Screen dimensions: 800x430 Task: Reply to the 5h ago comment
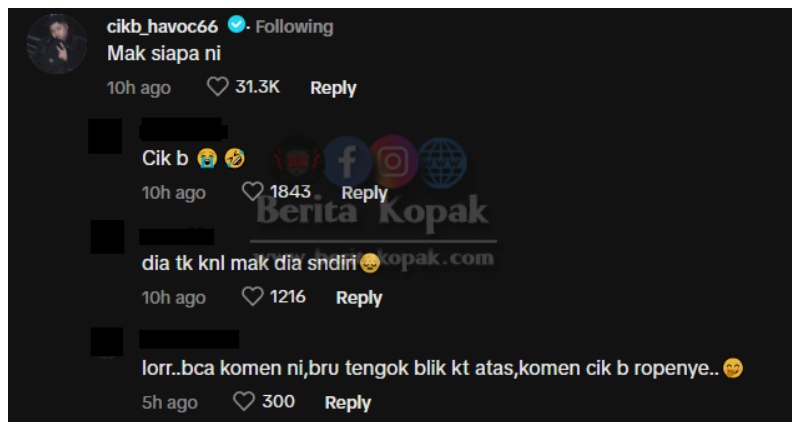coord(348,403)
